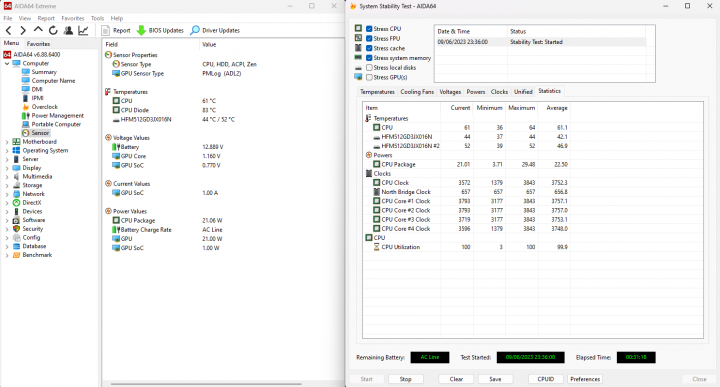Open the Favorites menu
Screen dimensions: 720x387
point(73,18)
